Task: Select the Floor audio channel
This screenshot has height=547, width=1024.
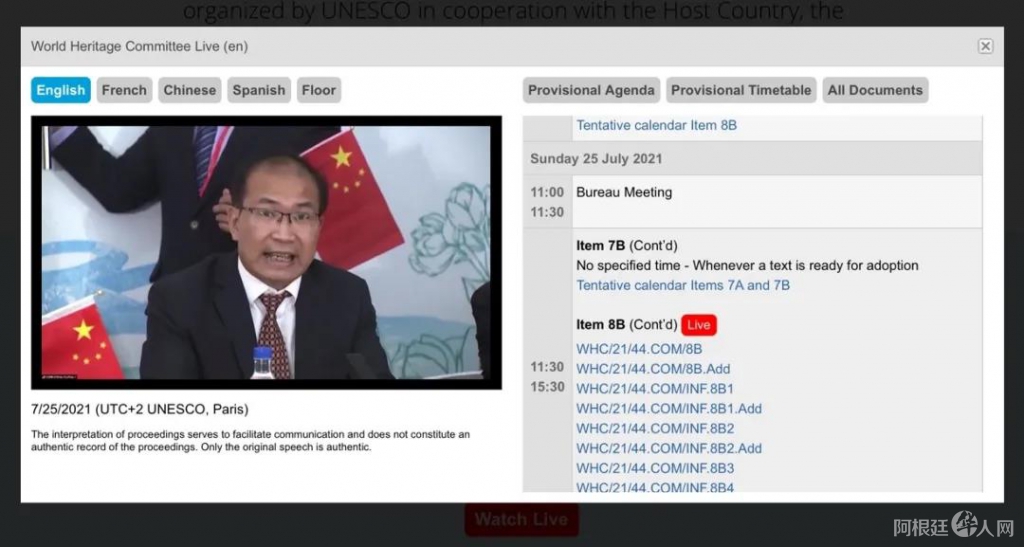Action: (318, 90)
